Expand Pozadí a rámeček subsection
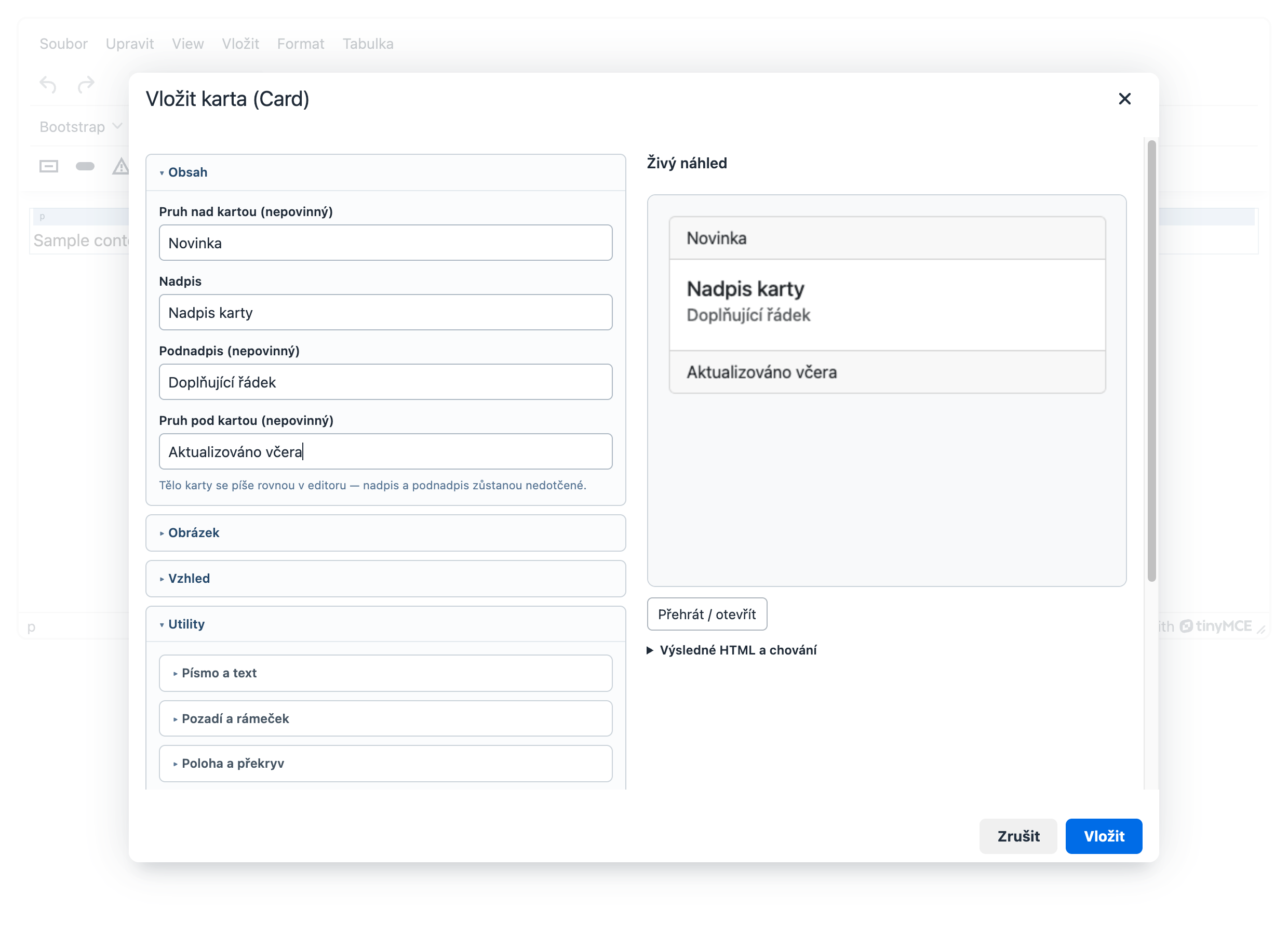This screenshot has width=1288, height=935. pyautogui.click(x=385, y=718)
